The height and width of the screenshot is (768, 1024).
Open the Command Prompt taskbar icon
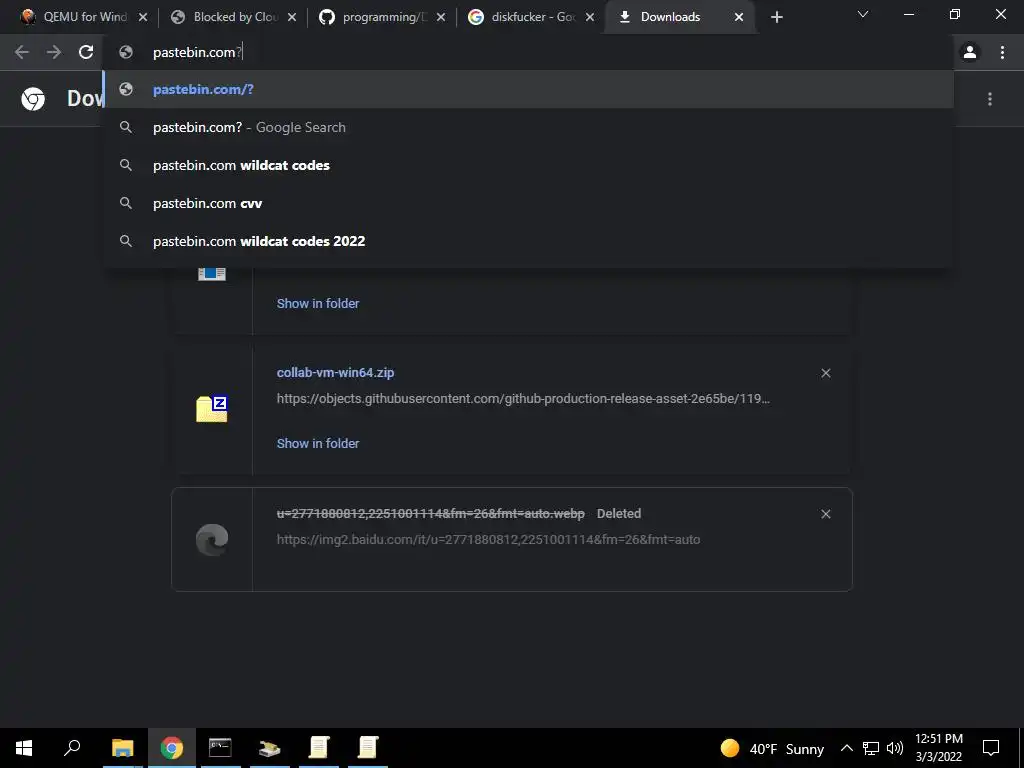(x=220, y=748)
